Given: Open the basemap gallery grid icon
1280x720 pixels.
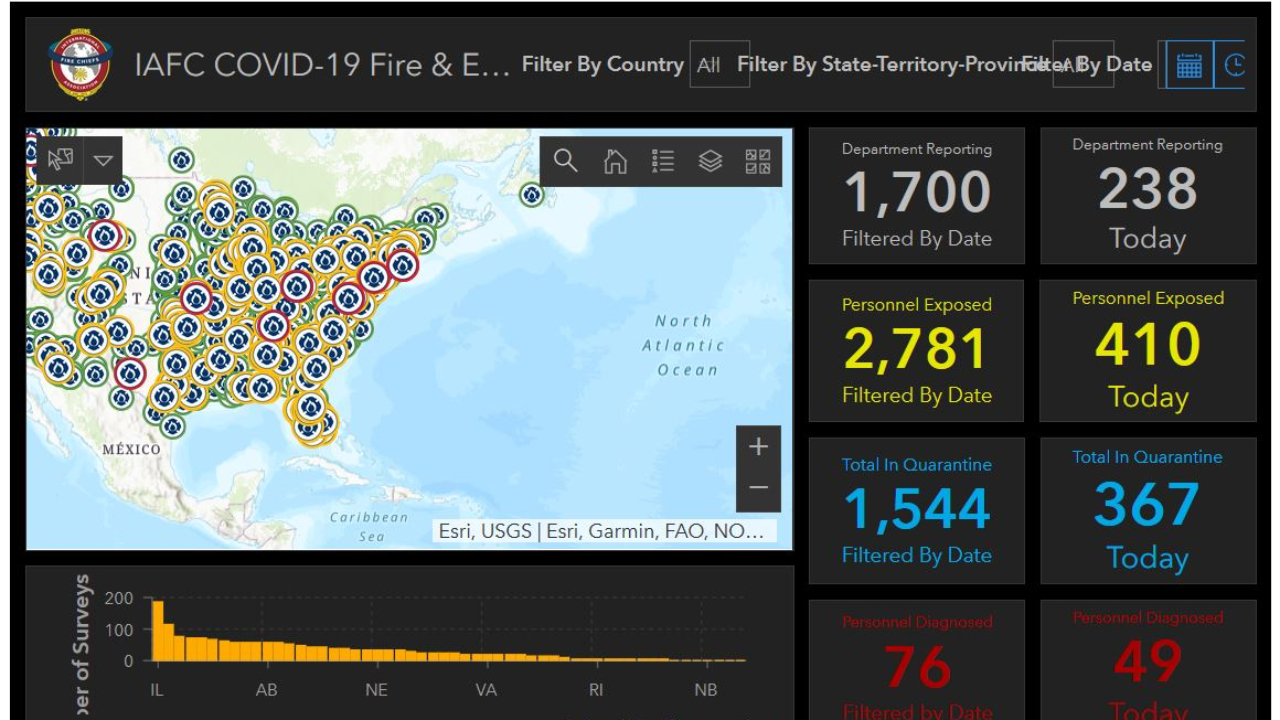Looking at the screenshot, I should click(758, 161).
